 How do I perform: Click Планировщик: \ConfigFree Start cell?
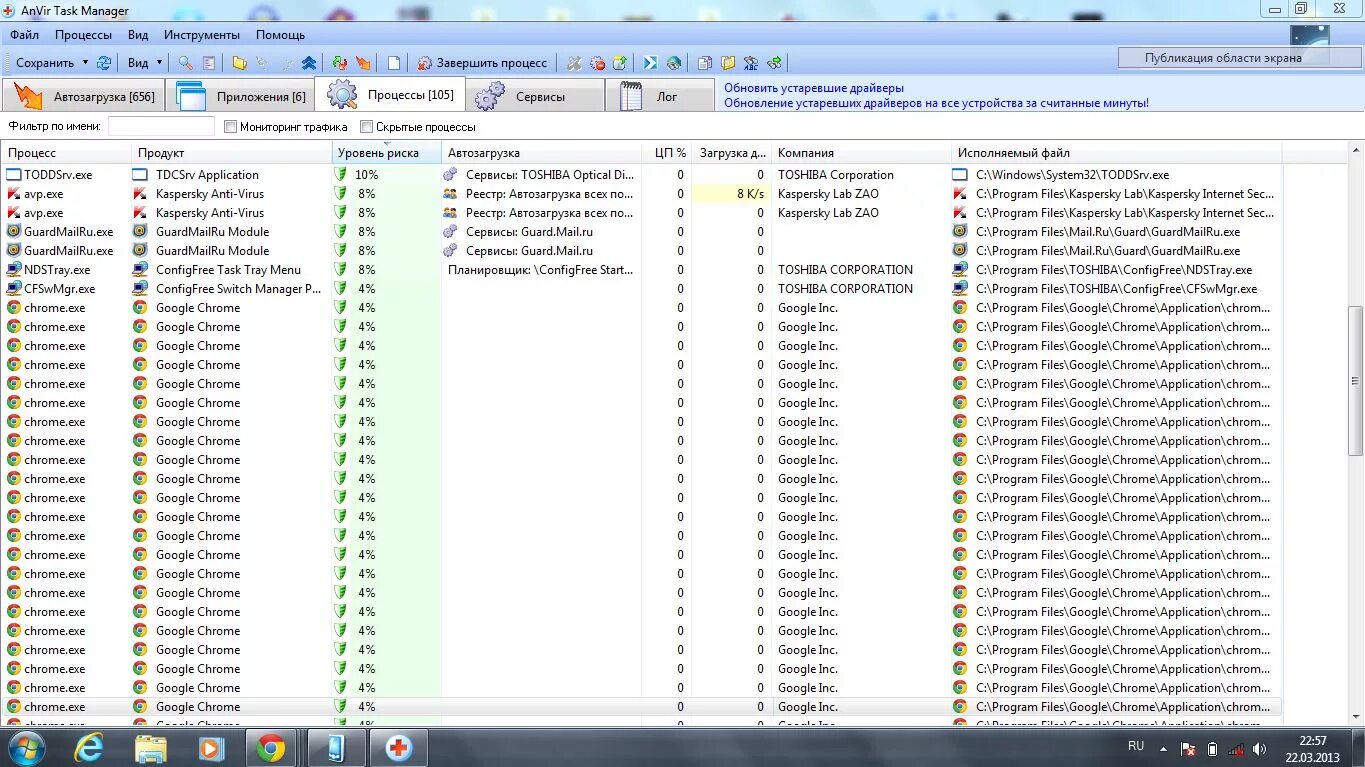(540, 270)
